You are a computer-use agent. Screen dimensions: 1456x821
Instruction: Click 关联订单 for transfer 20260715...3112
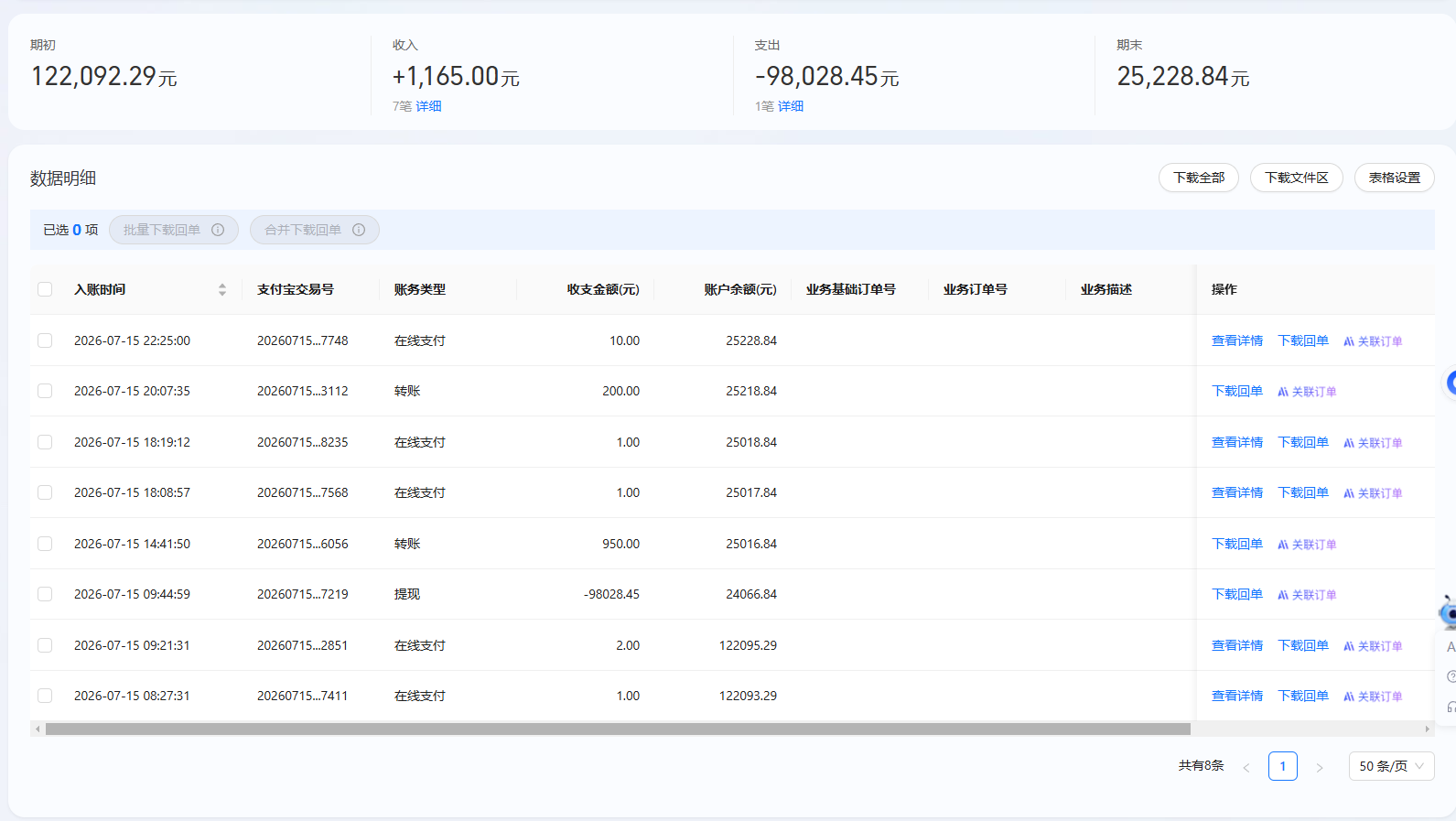pos(1307,392)
